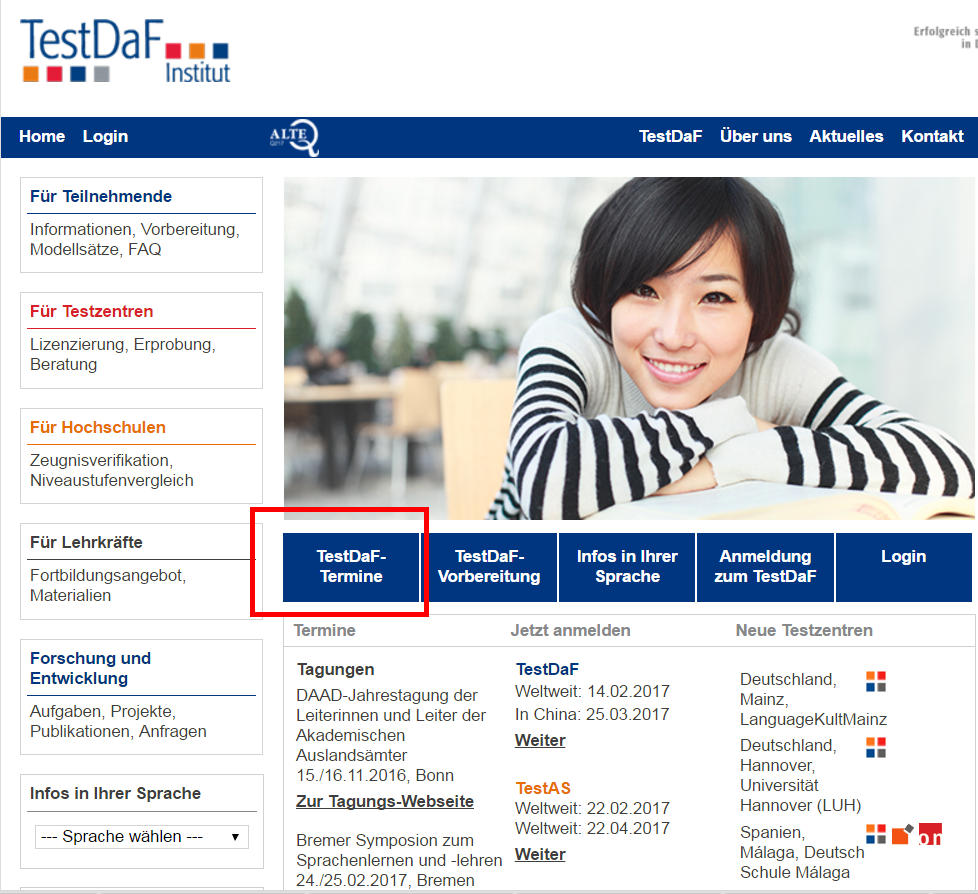
Task: Follow the 'Zur Tagungs-Webseite' link
Action: click(x=385, y=802)
